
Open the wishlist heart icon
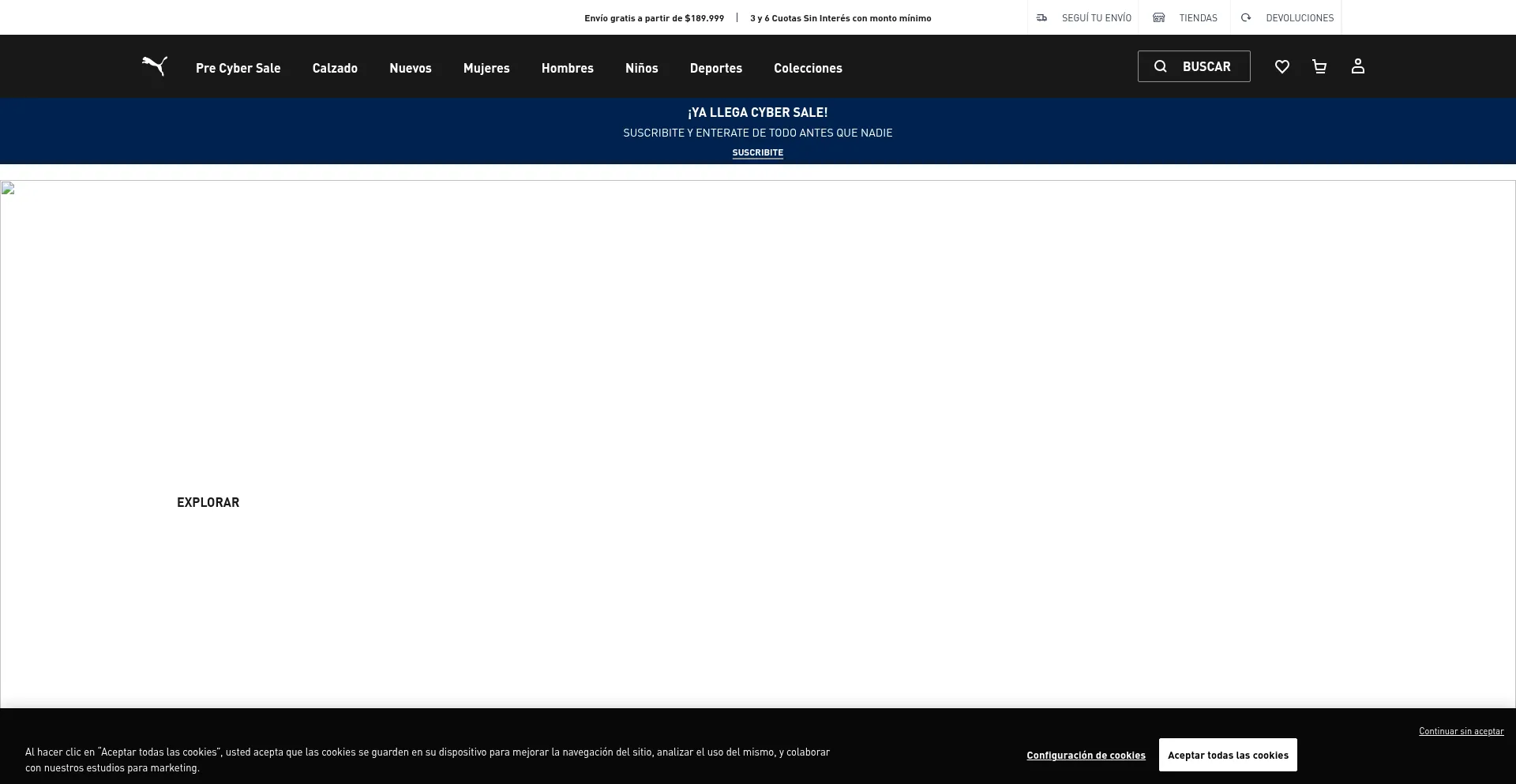click(x=1281, y=67)
